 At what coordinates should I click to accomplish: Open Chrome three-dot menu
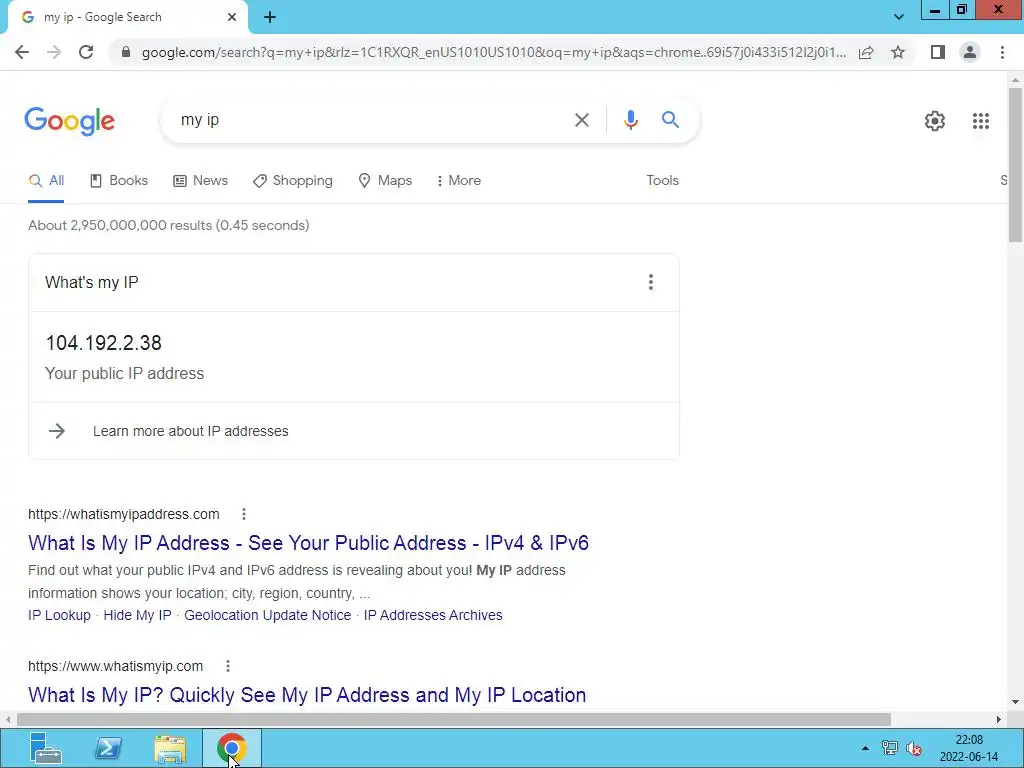tap(1002, 52)
